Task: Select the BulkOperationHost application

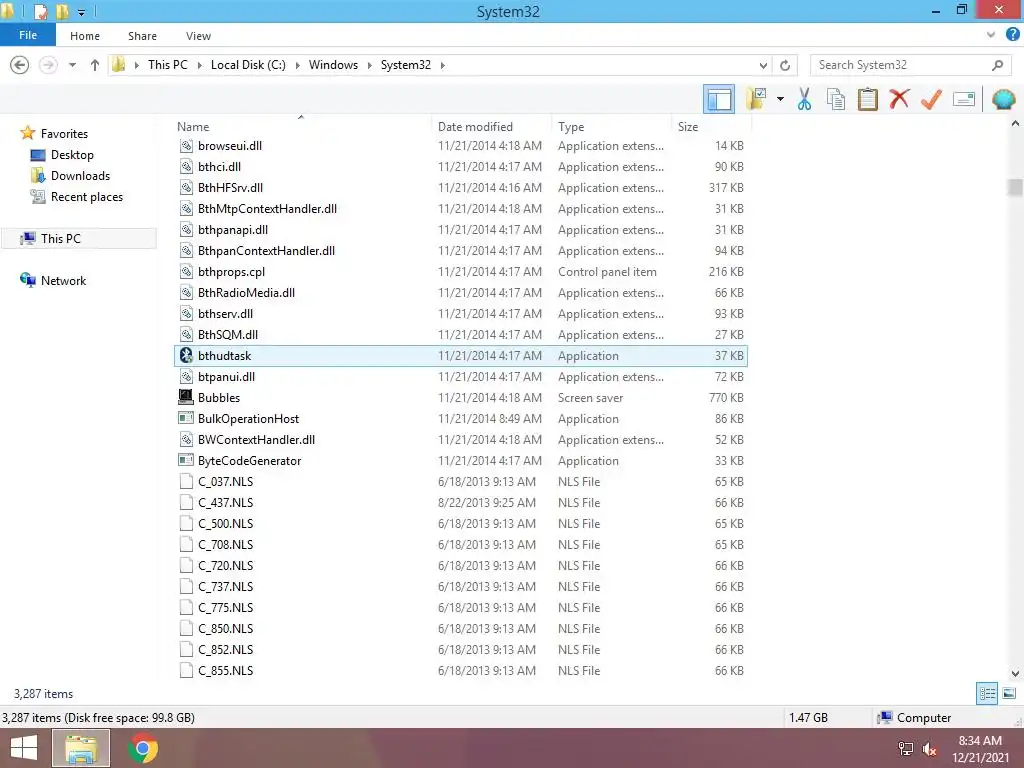Action: tap(460, 419)
